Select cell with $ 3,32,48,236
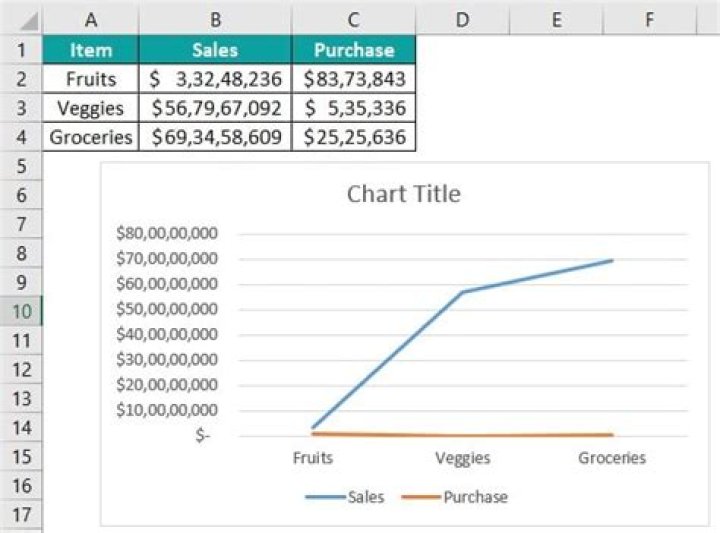 pyautogui.click(x=215, y=79)
